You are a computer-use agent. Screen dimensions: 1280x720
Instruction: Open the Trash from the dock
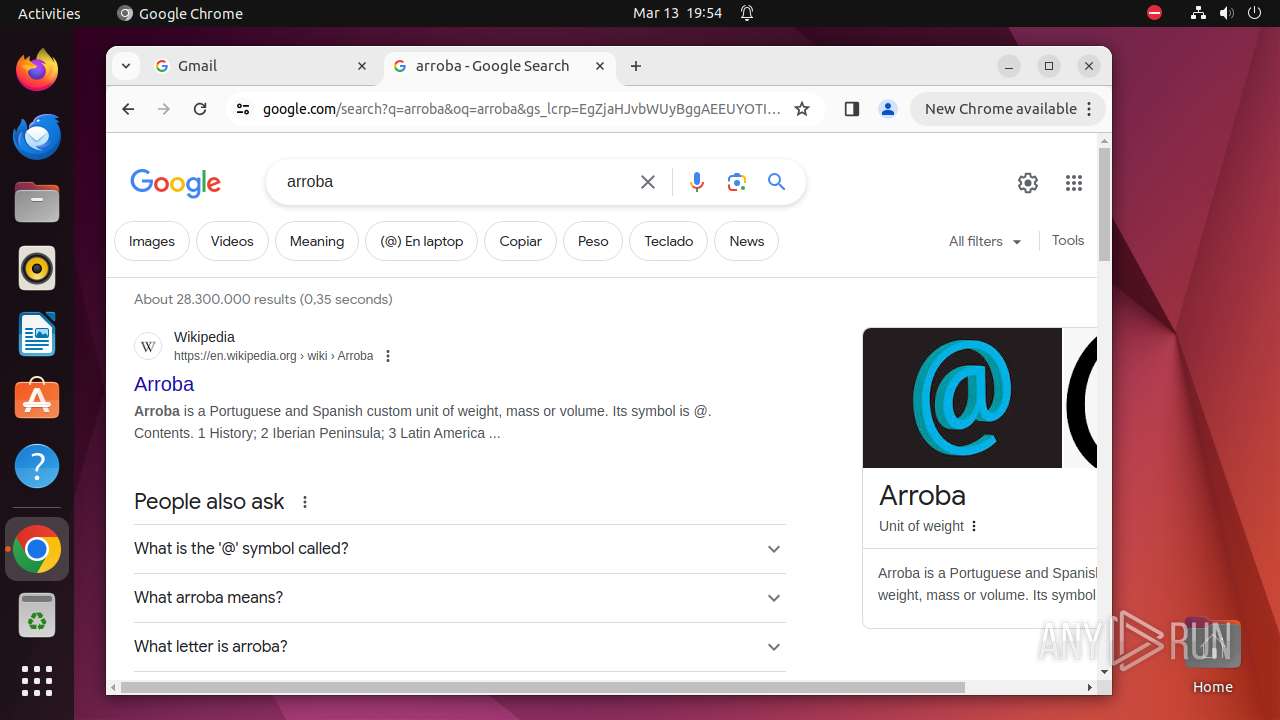pyautogui.click(x=37, y=615)
